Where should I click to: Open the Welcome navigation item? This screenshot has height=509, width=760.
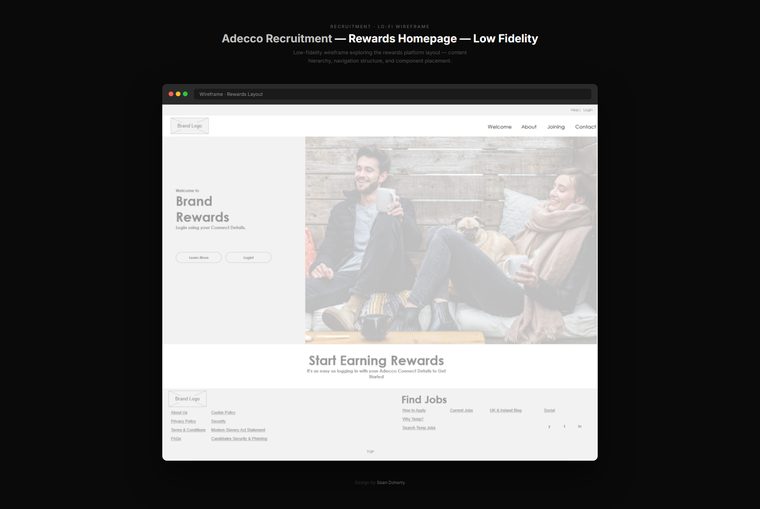pyautogui.click(x=499, y=127)
